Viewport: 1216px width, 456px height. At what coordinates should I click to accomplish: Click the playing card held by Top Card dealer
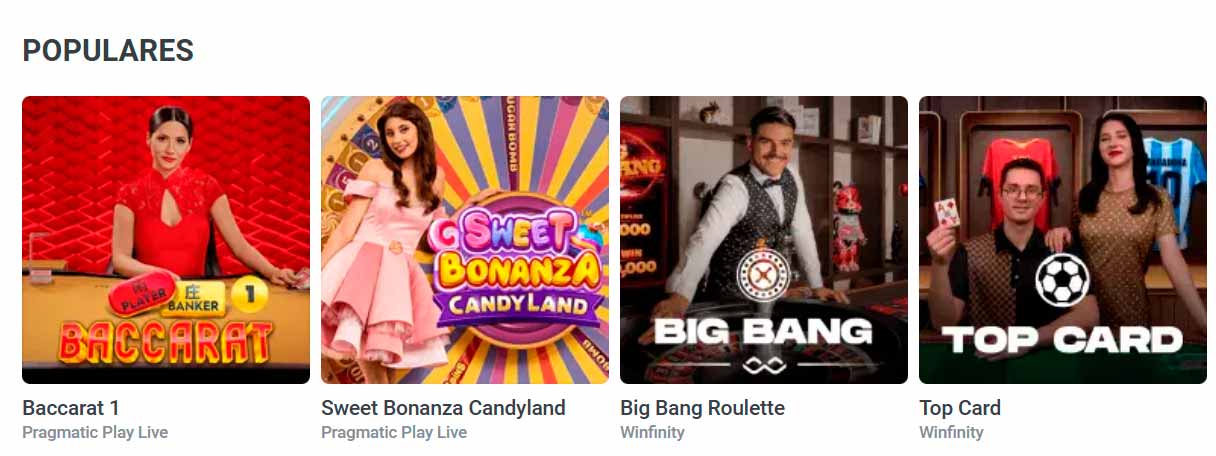(946, 211)
